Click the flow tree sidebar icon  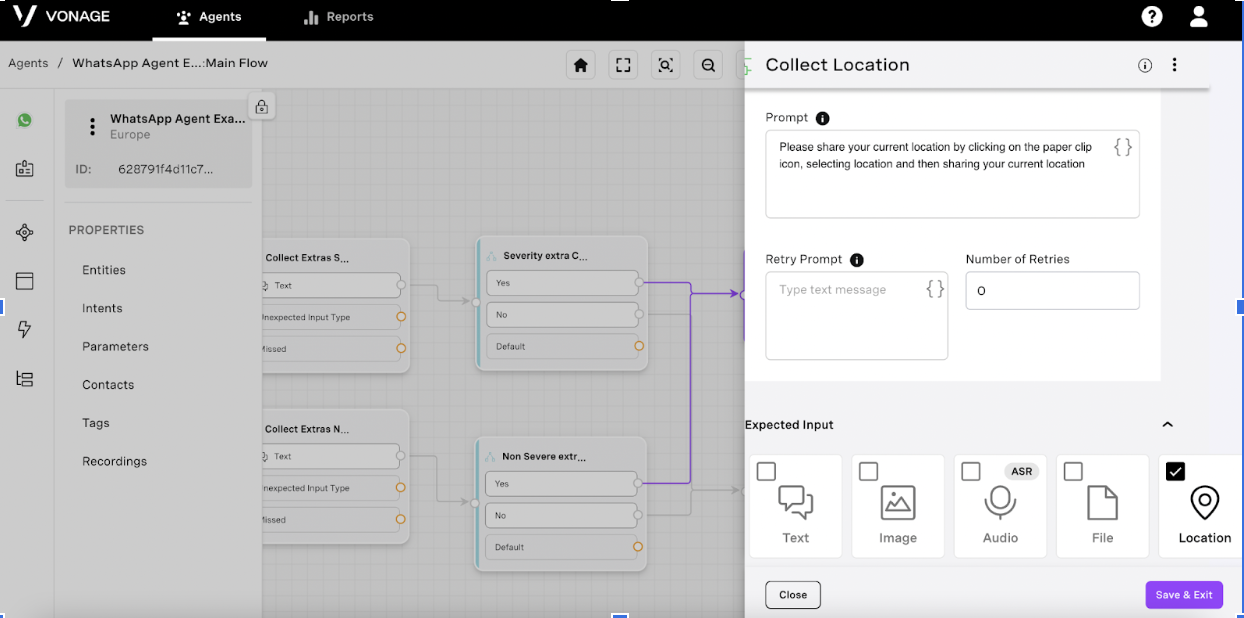[25, 378]
